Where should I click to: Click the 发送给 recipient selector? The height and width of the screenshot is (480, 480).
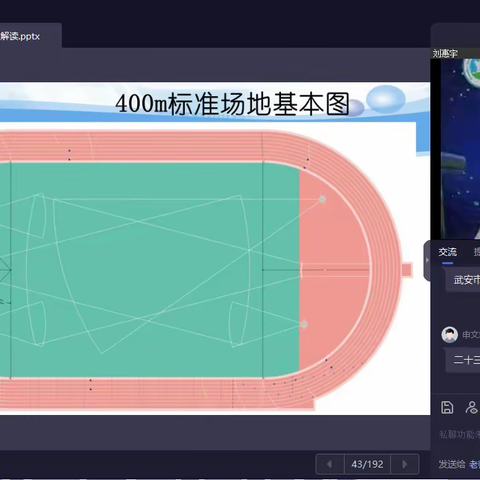459,464
